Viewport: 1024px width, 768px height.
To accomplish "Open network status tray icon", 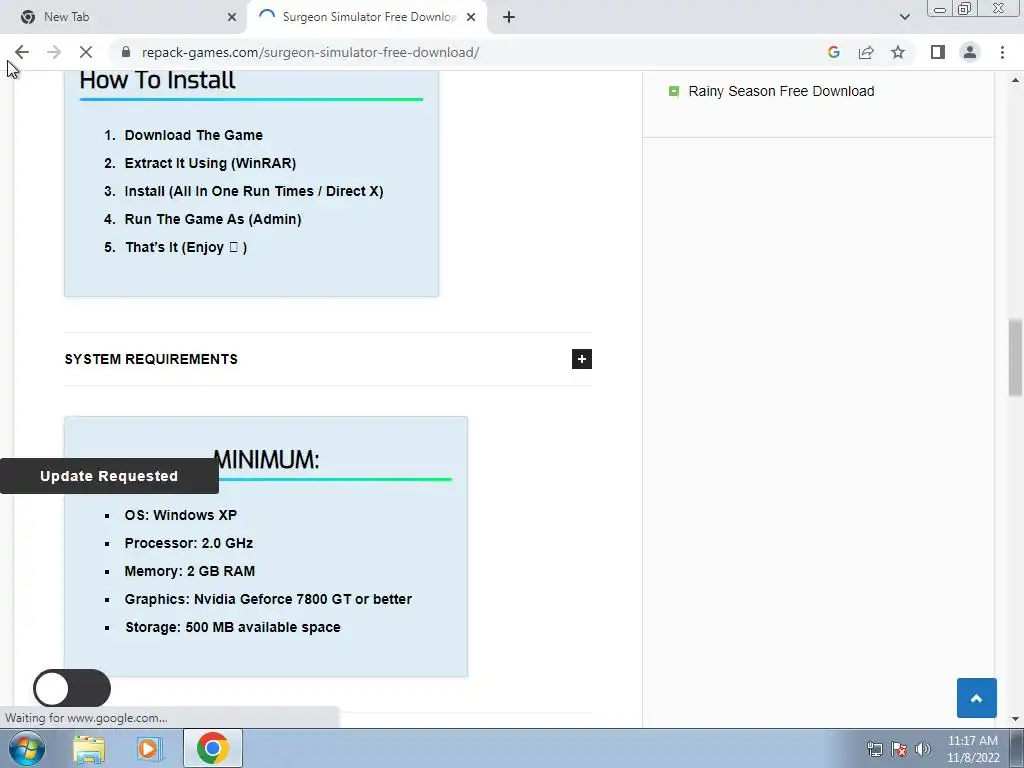I will (x=874, y=749).
